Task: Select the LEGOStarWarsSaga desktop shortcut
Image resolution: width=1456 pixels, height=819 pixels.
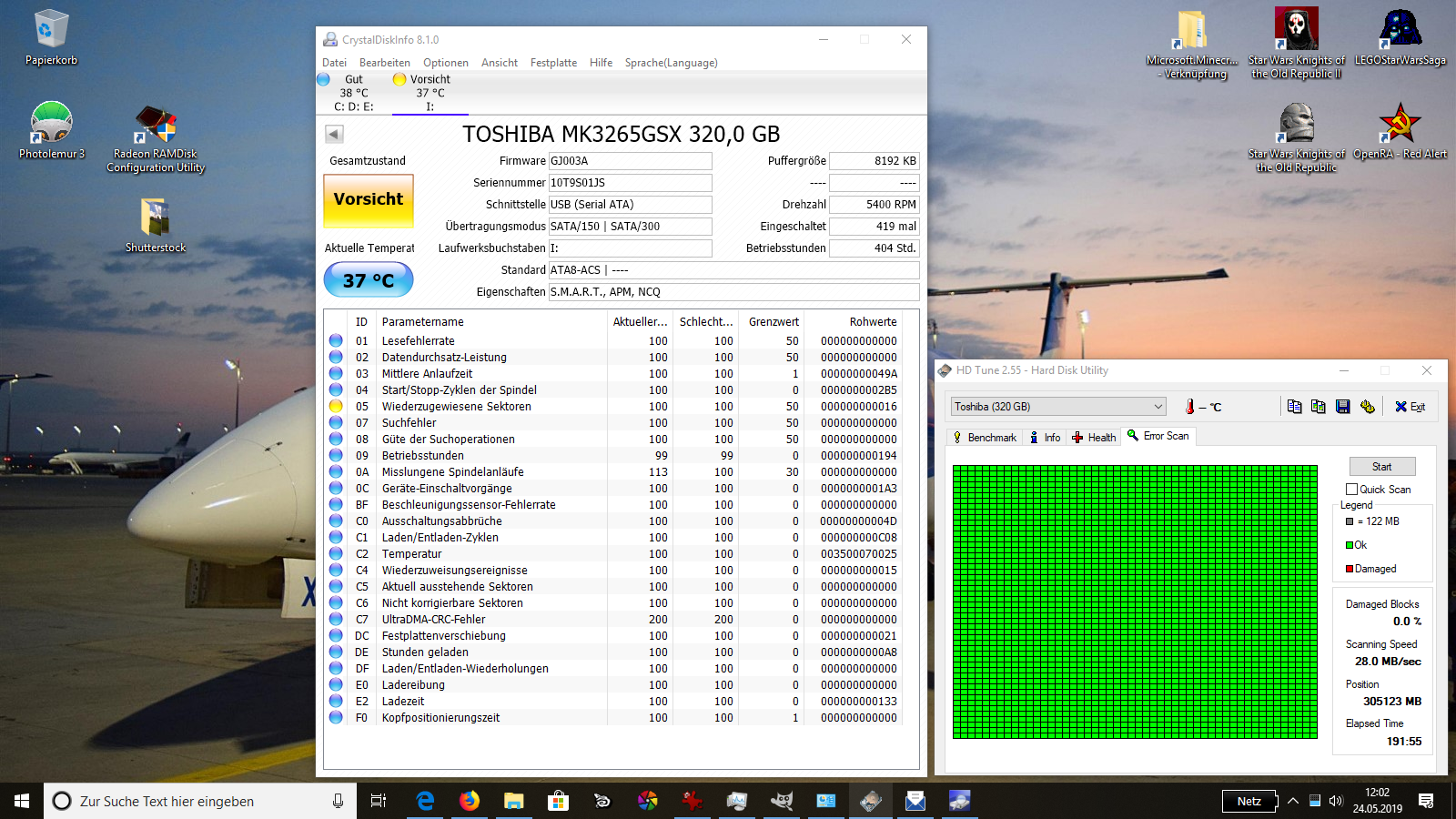Action: [1400, 38]
